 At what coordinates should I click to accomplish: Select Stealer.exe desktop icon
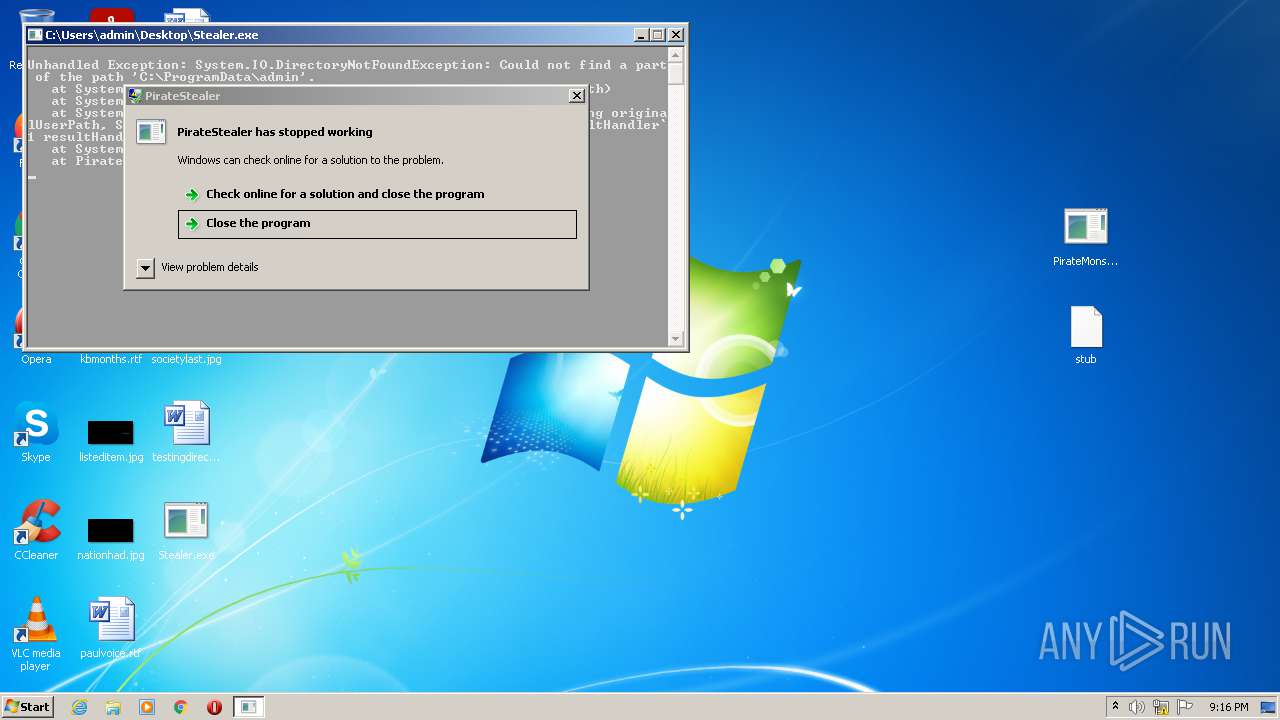click(186, 530)
